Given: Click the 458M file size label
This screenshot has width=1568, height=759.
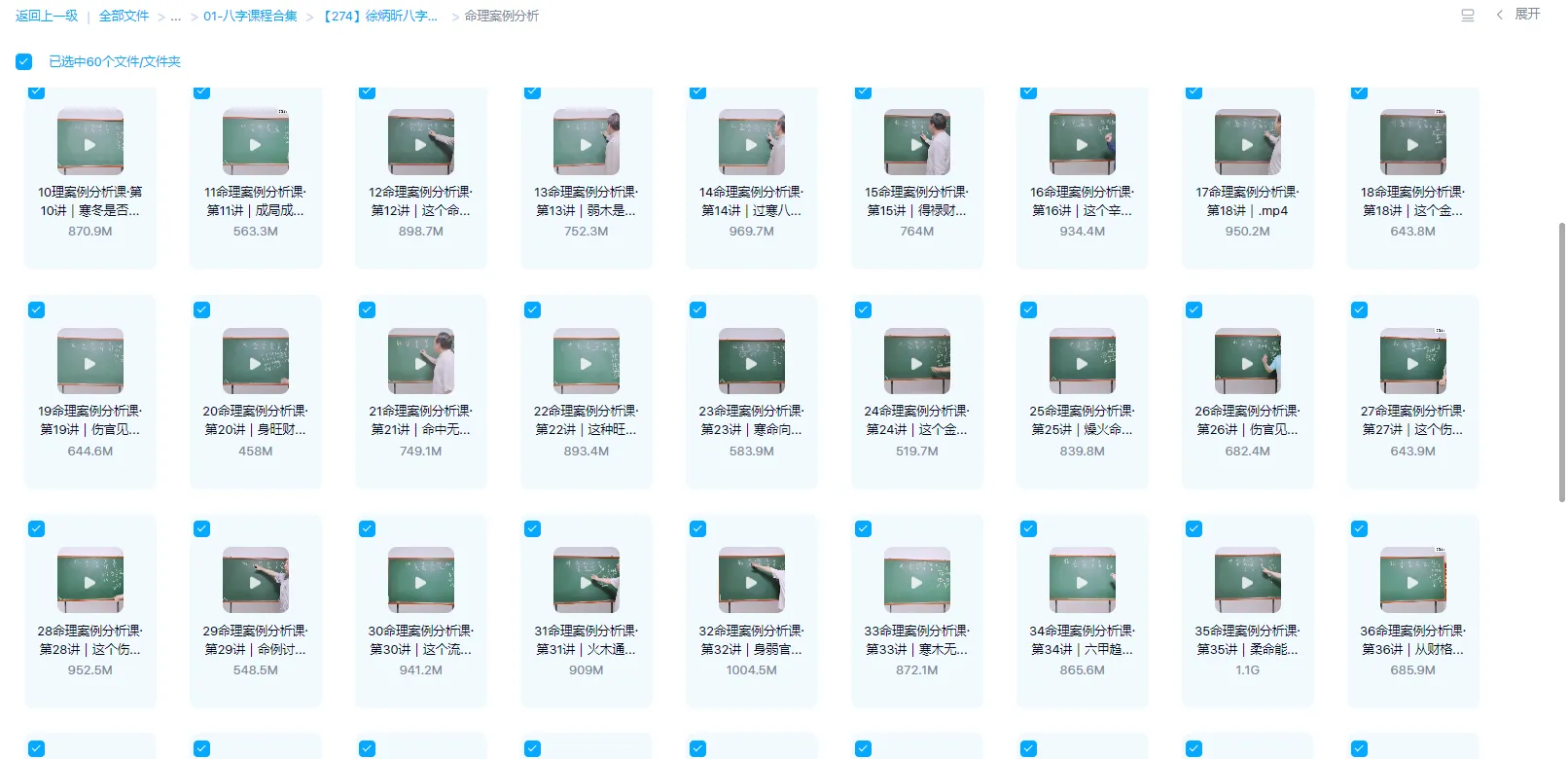Looking at the screenshot, I should [x=255, y=452].
